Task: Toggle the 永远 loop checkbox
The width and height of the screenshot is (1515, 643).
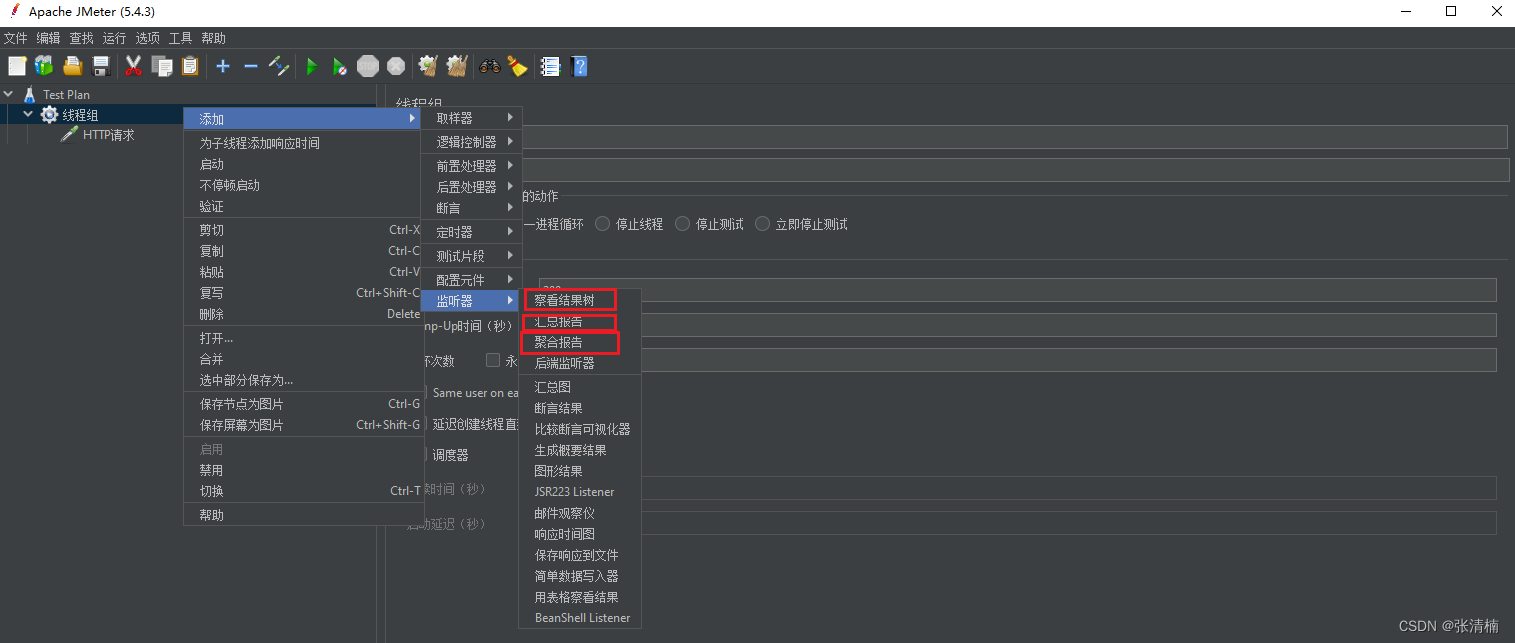Action: [x=493, y=360]
